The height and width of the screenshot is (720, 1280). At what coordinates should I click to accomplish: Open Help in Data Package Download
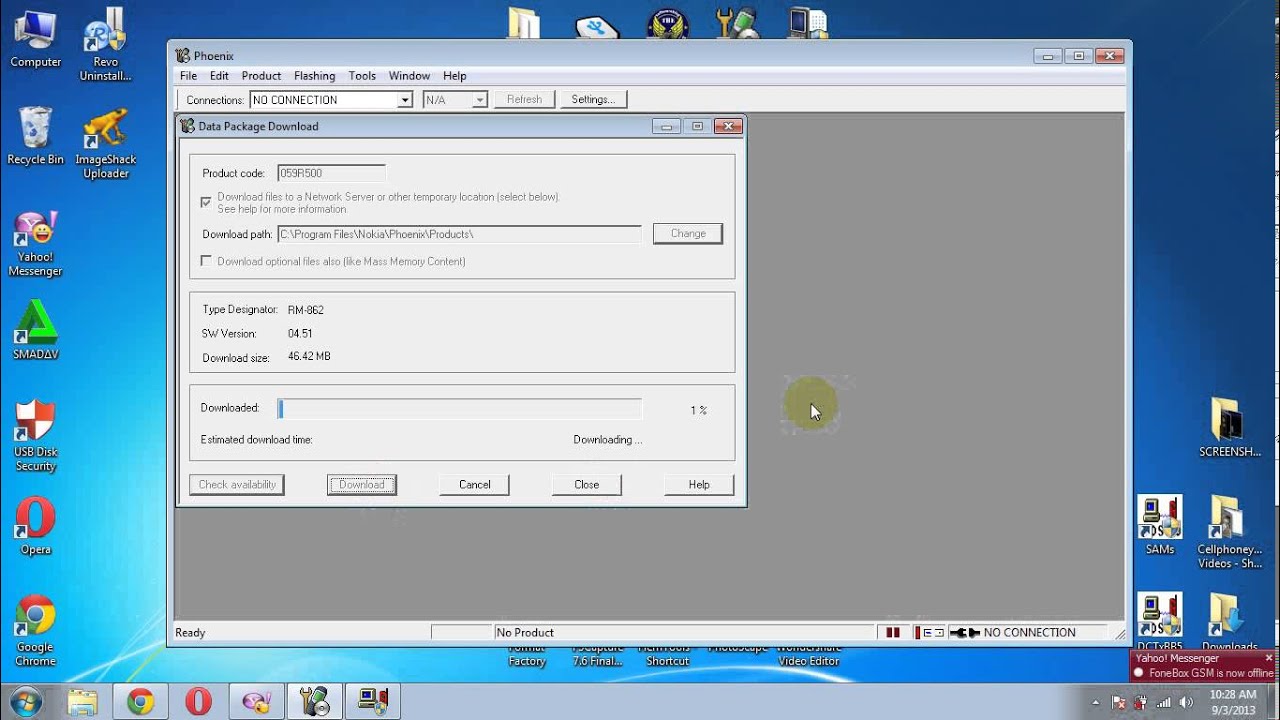(x=699, y=484)
